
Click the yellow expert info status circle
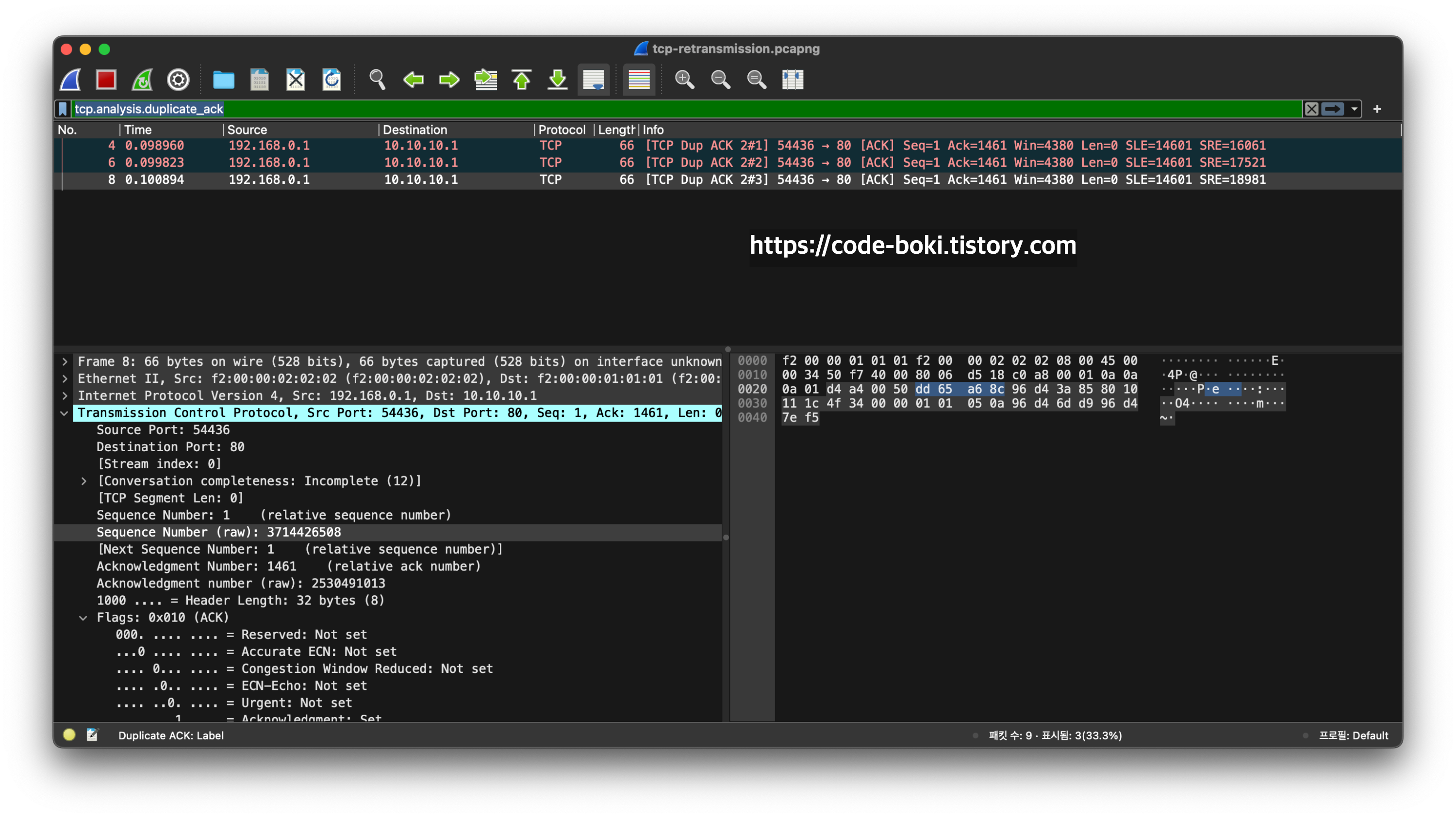click(69, 735)
